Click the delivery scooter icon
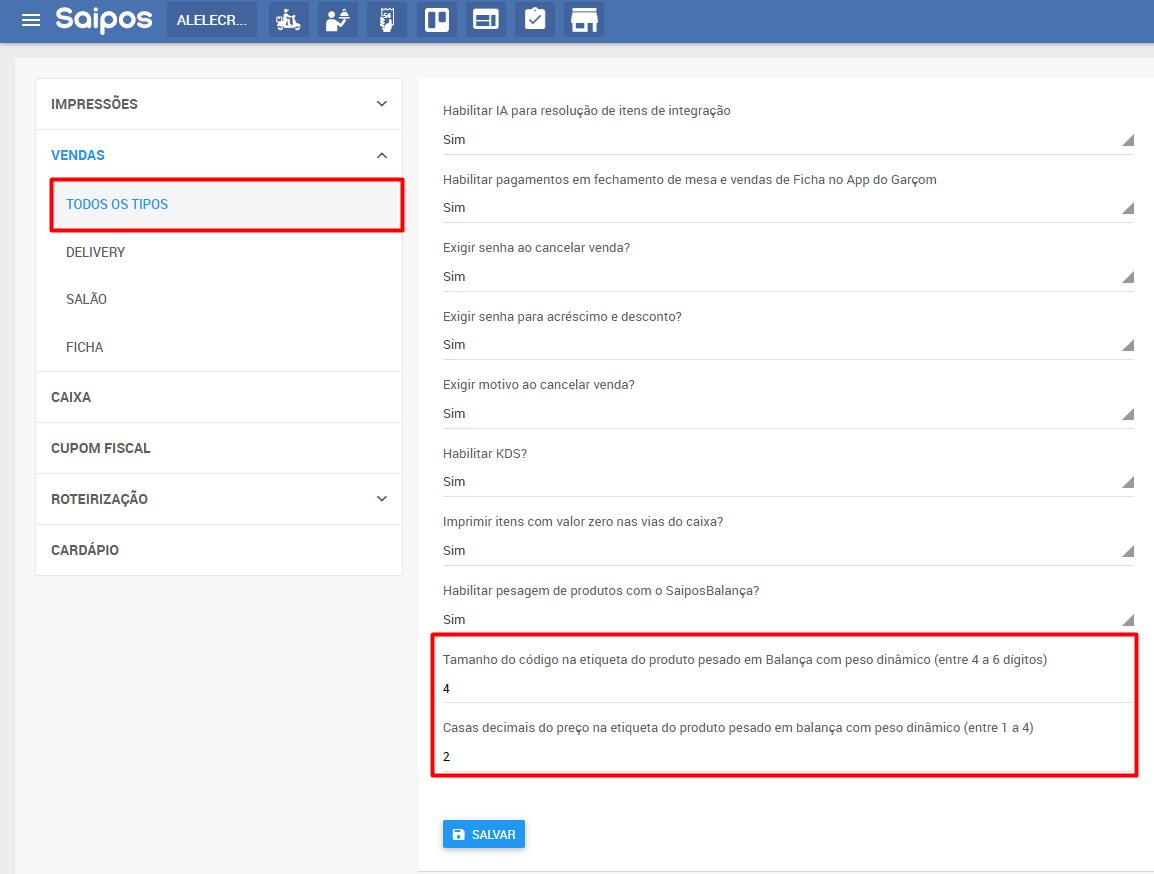The width and height of the screenshot is (1154, 874). [x=288, y=20]
